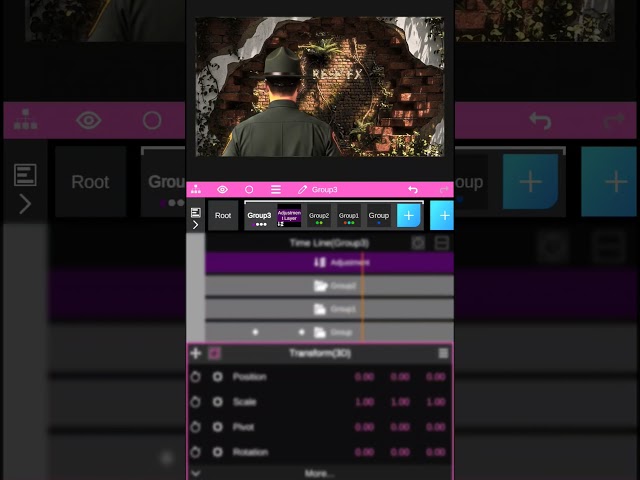Toggle the Rotation stopwatch
Image resolution: width=640 pixels, height=480 pixels.
point(196,452)
